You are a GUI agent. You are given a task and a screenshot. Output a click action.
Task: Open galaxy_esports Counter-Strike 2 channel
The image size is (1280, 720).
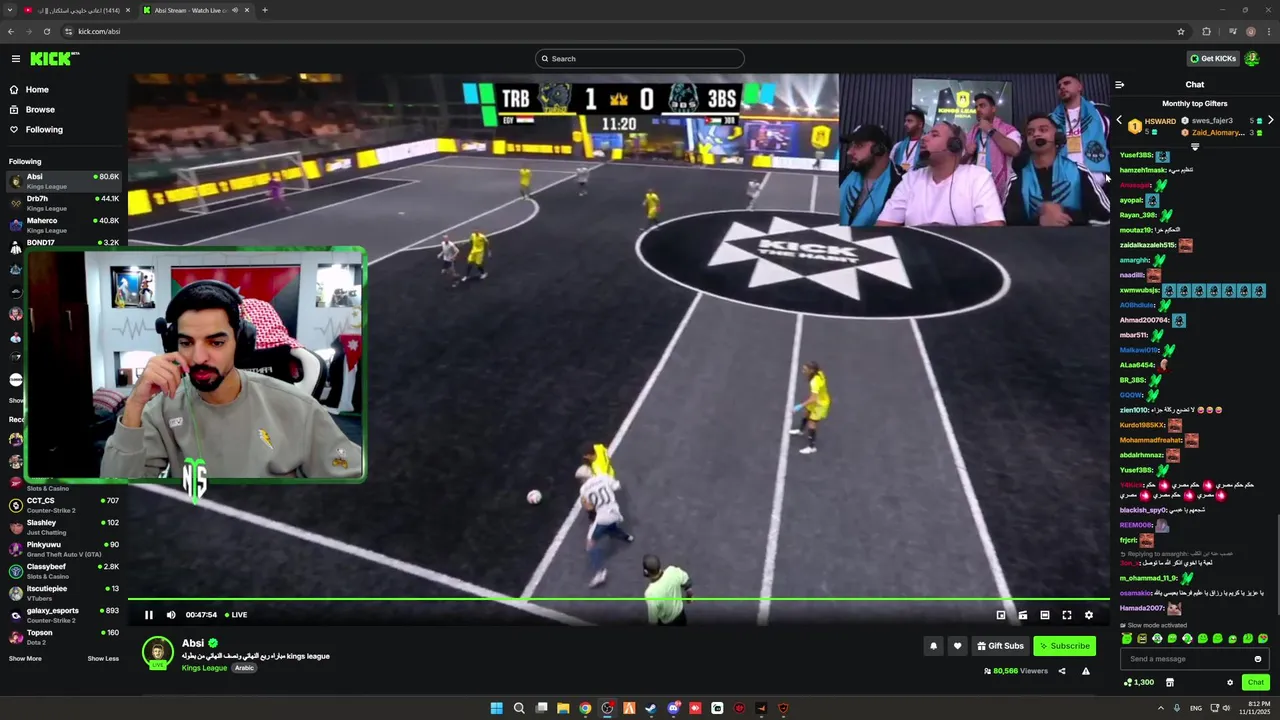[x=64, y=615]
